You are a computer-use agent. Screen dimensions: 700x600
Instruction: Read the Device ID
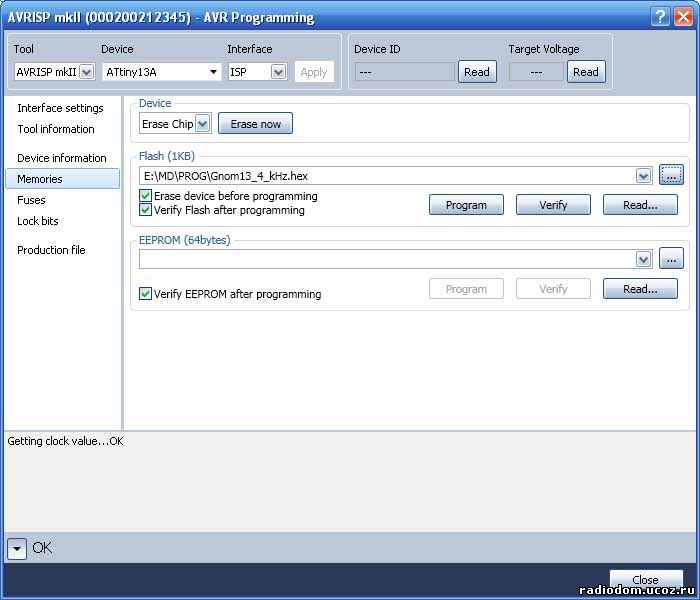coord(477,72)
